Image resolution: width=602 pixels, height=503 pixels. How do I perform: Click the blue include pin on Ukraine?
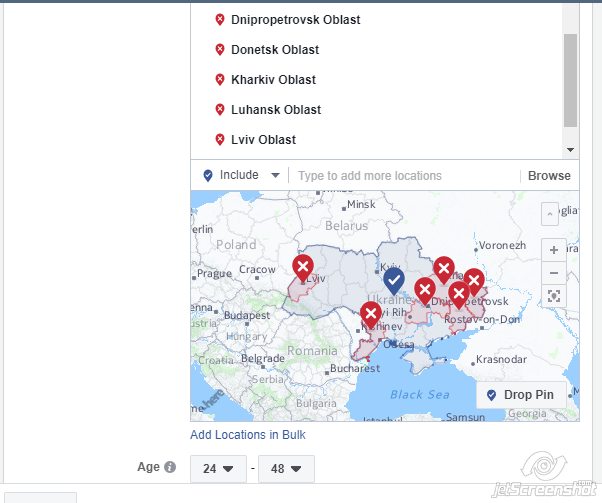(394, 279)
